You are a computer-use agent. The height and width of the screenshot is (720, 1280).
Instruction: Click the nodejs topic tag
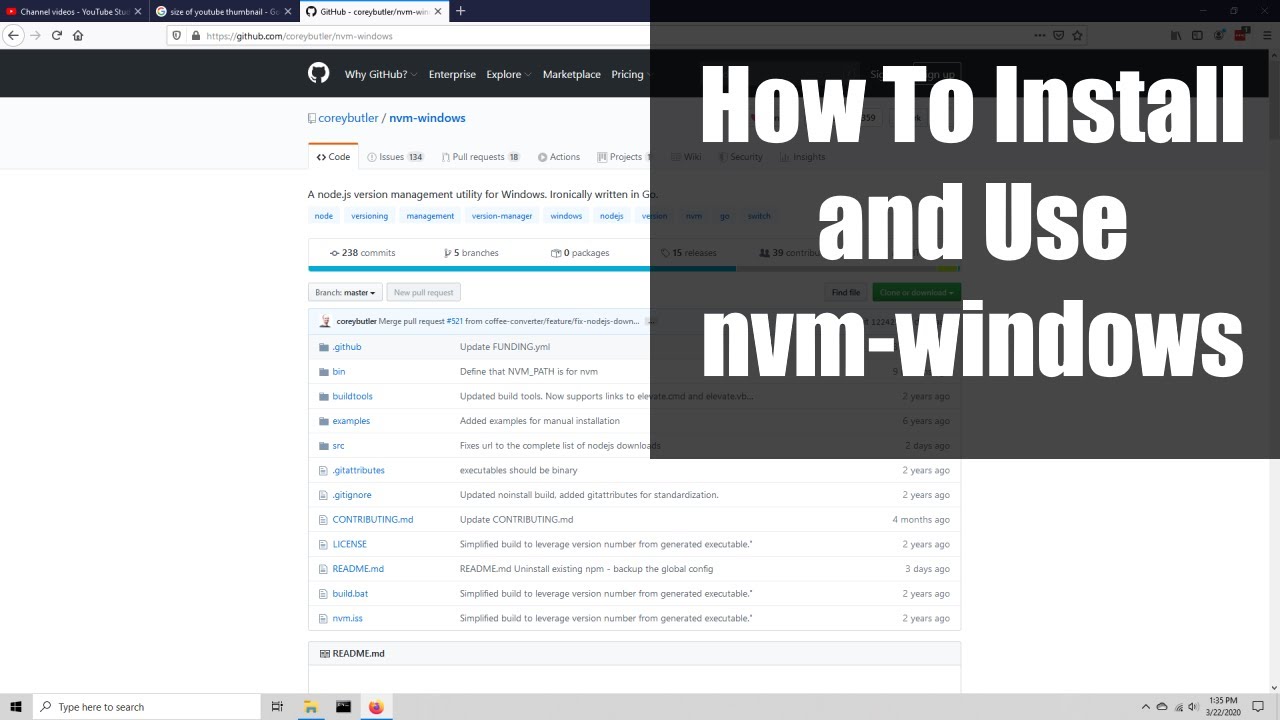[x=611, y=216]
